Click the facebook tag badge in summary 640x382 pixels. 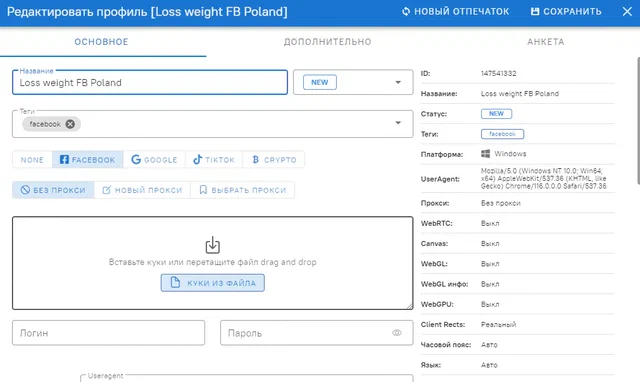(x=502, y=134)
